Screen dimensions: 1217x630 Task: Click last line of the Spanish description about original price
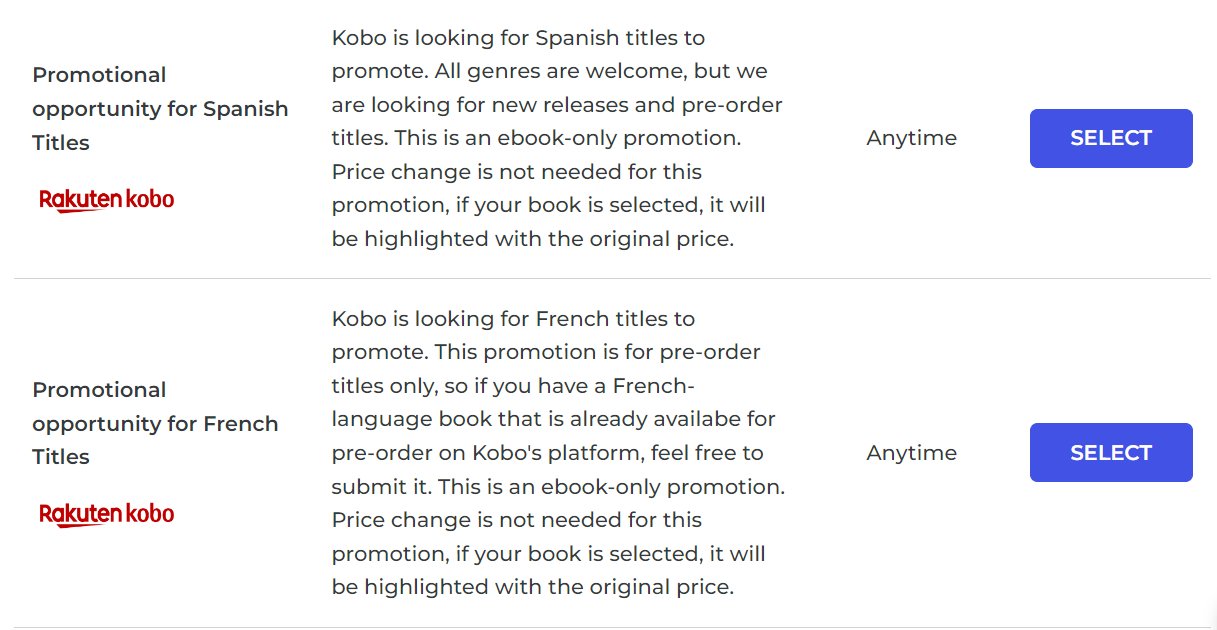(533, 239)
